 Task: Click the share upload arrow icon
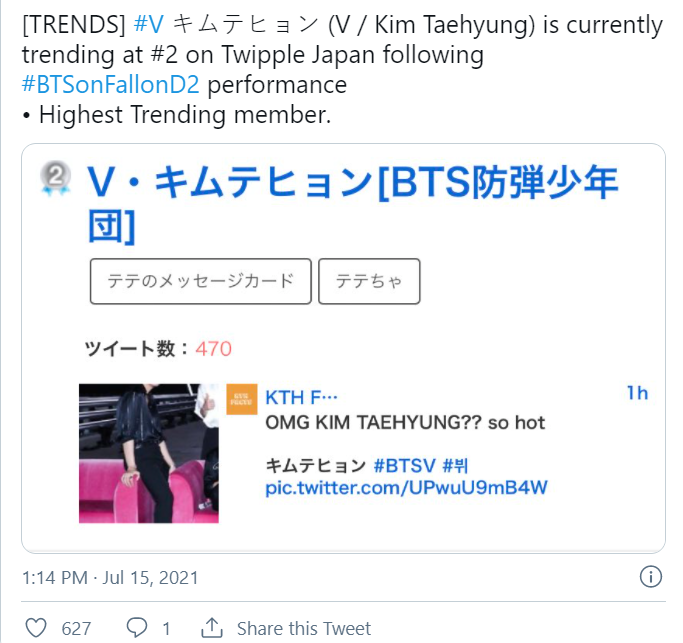click(212, 628)
